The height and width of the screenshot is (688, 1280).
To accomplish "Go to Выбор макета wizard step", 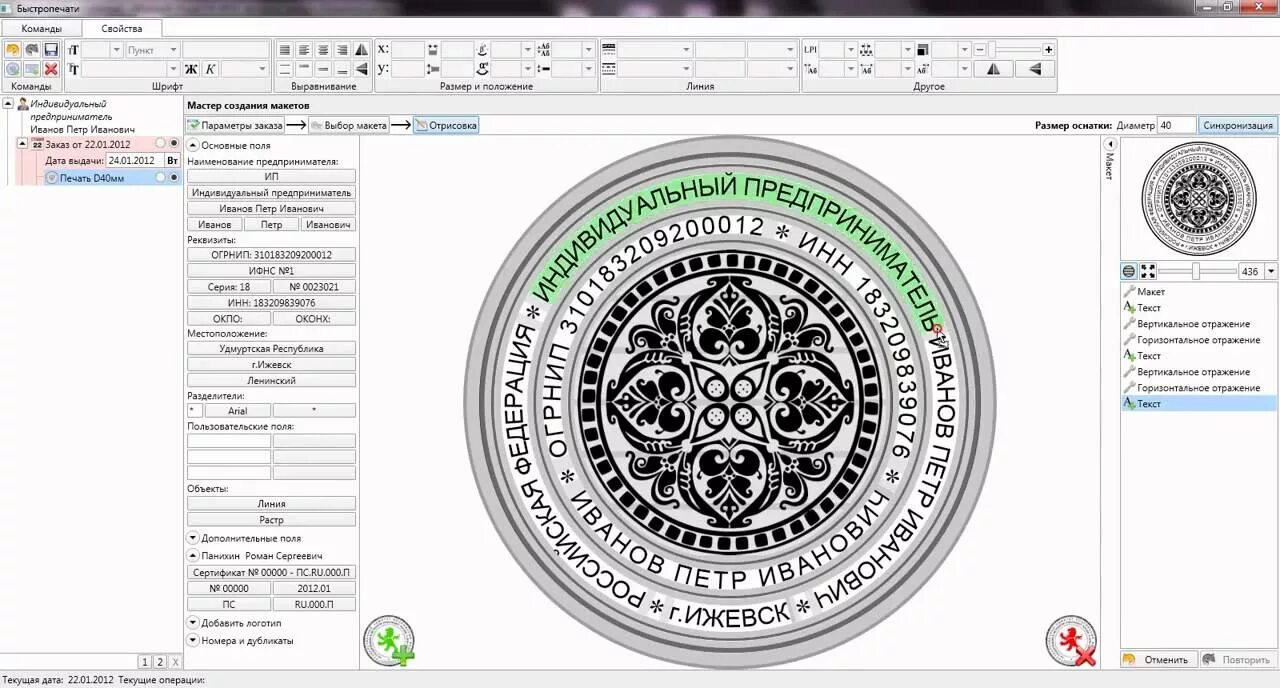I will pos(348,125).
